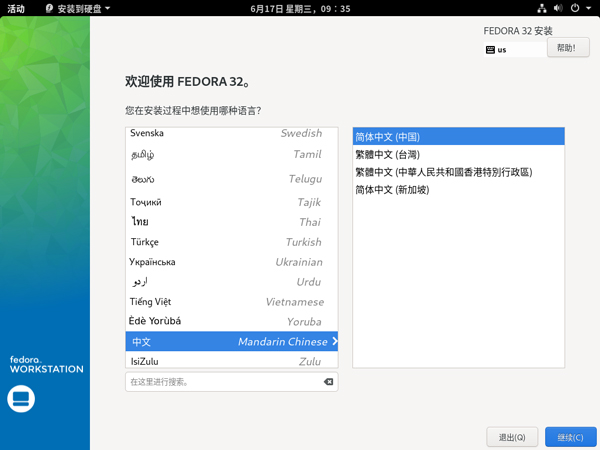The image size is (600, 450).
Task: Click the language search input field
Action: click(x=224, y=382)
